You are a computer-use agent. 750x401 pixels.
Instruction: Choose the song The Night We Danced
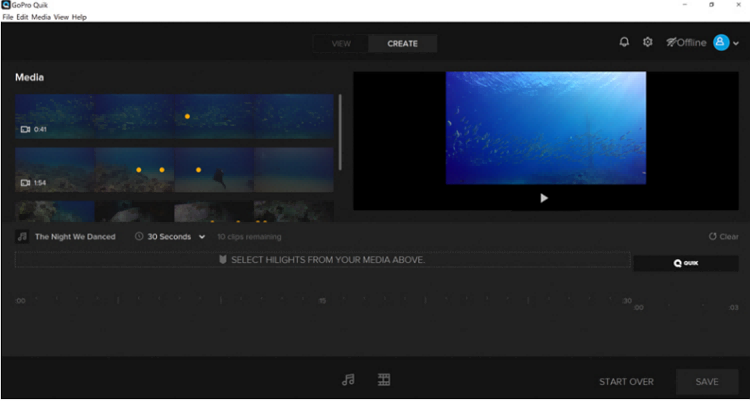coord(75,237)
